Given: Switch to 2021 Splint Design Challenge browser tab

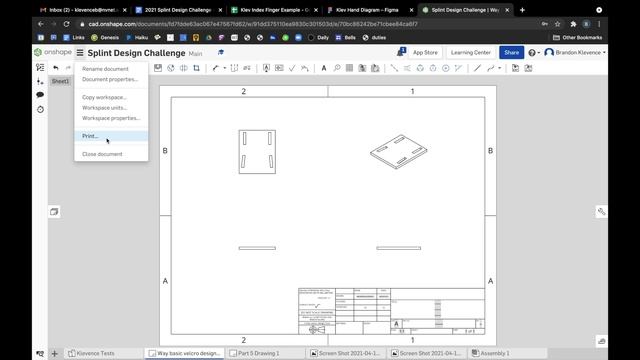Looking at the screenshot, I should pos(178,10).
